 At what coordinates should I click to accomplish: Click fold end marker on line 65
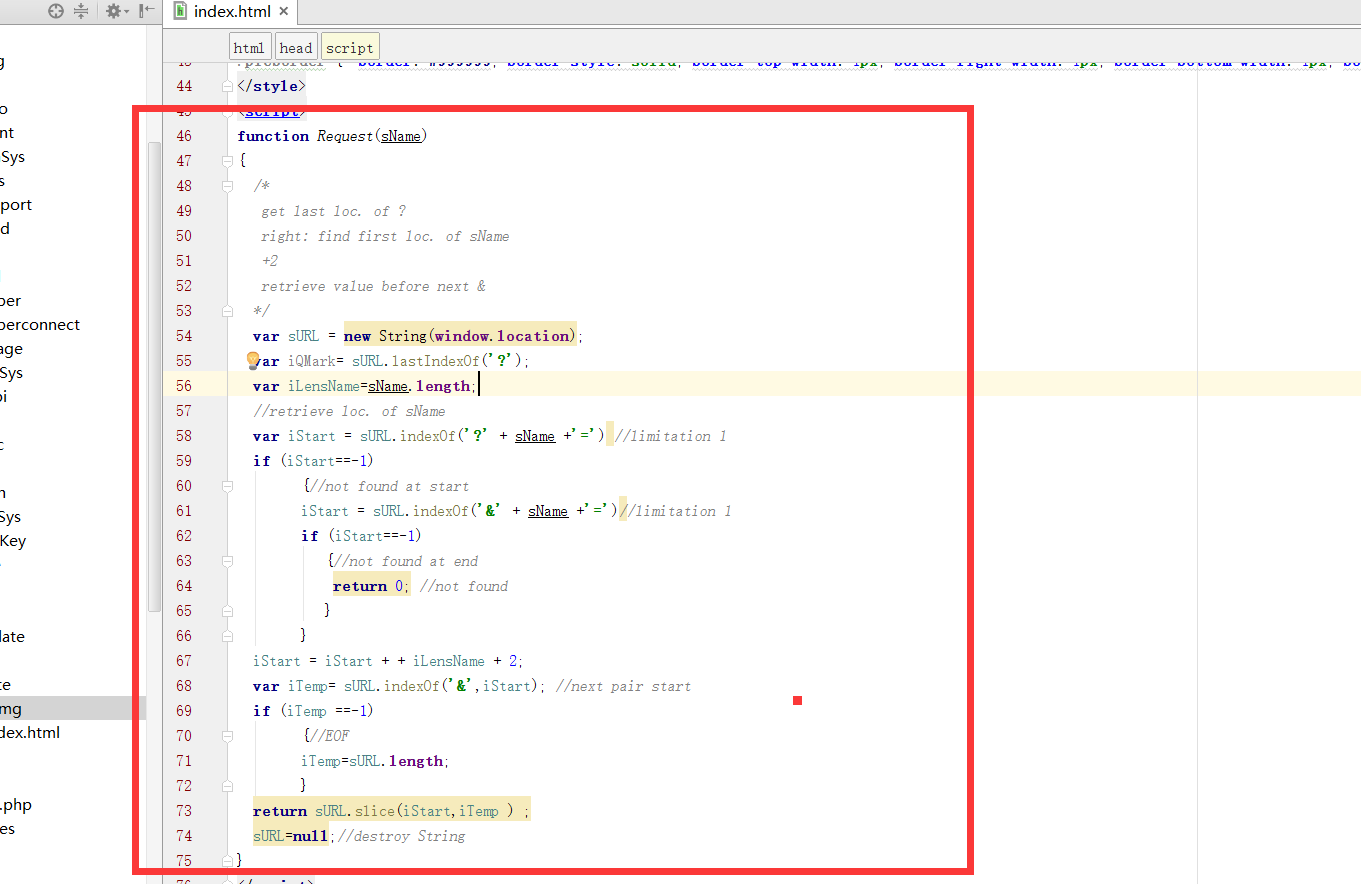coord(228,611)
